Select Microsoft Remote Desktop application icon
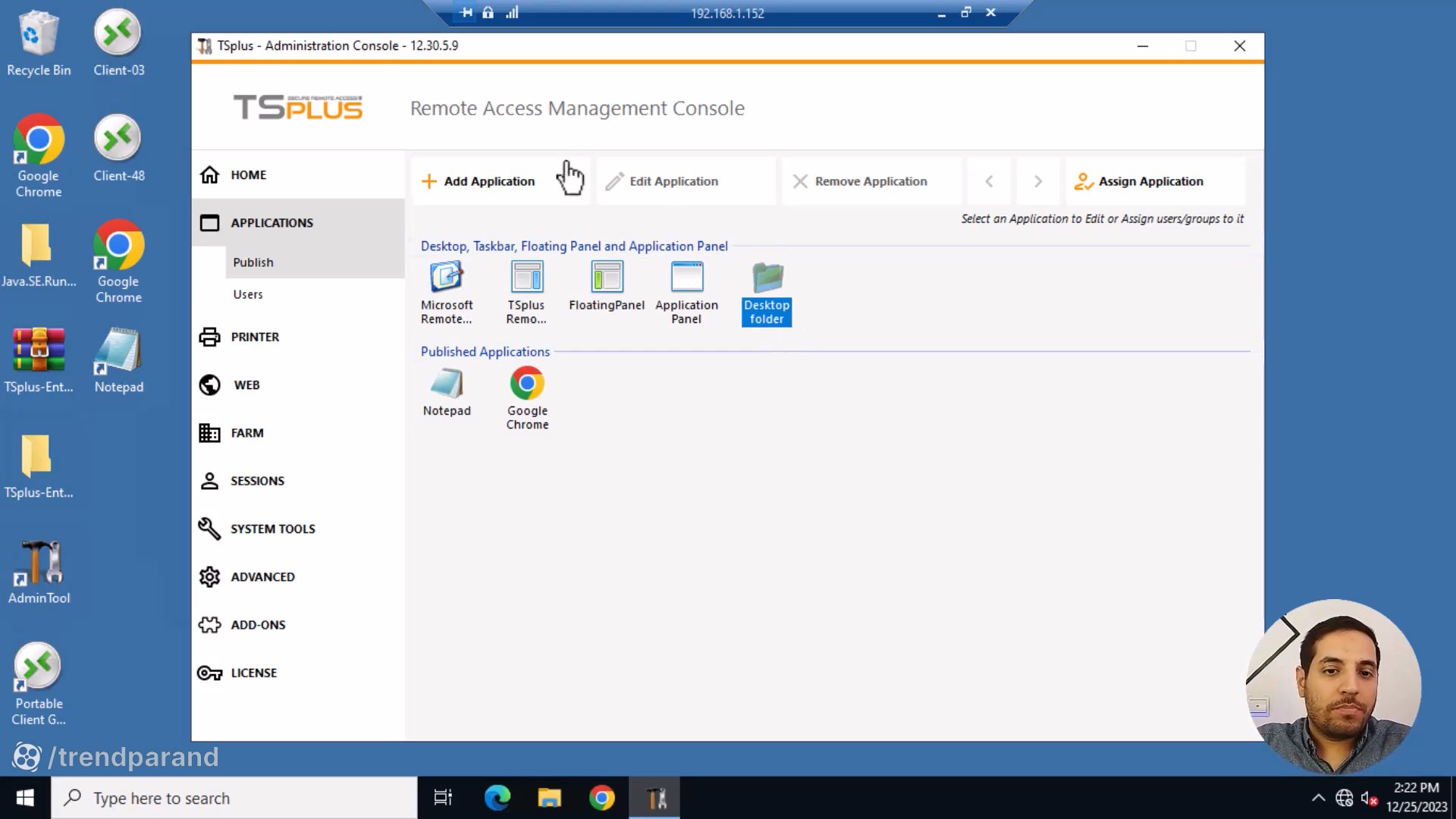 pyautogui.click(x=447, y=293)
